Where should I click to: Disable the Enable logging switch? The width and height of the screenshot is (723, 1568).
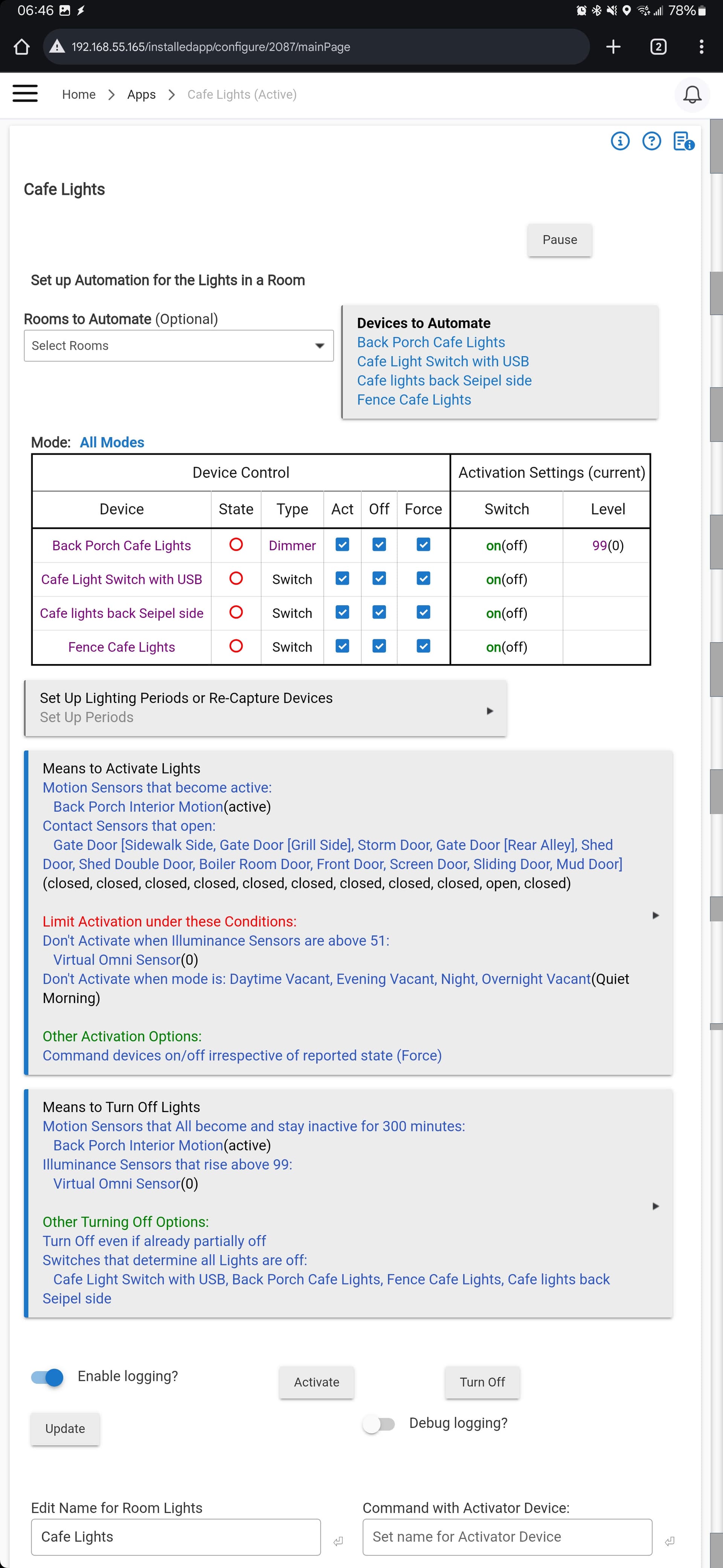(47, 1378)
